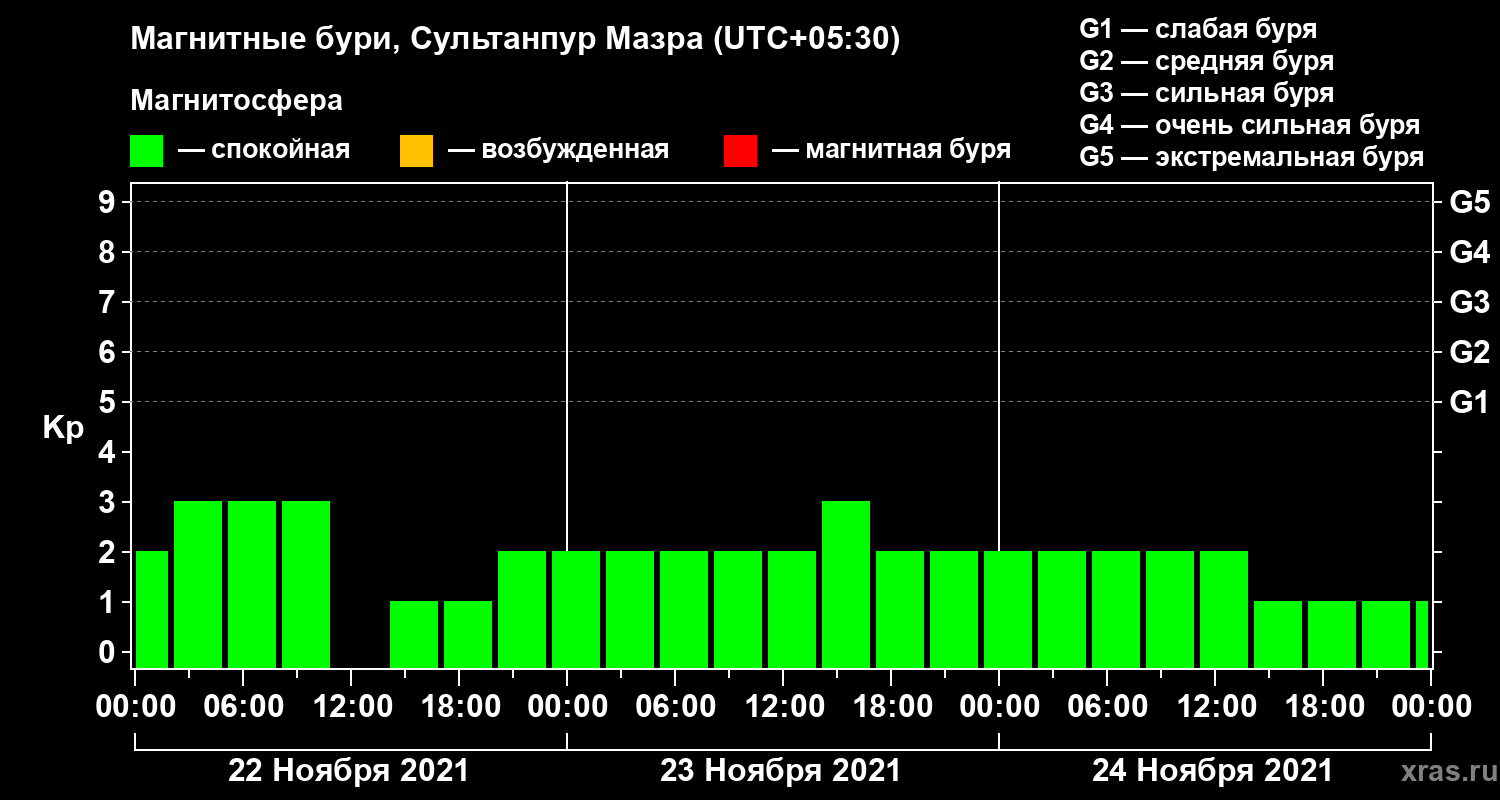Click the first Kp 2 bar on 22 November
The width and height of the screenshot is (1500, 800).
click(152, 609)
